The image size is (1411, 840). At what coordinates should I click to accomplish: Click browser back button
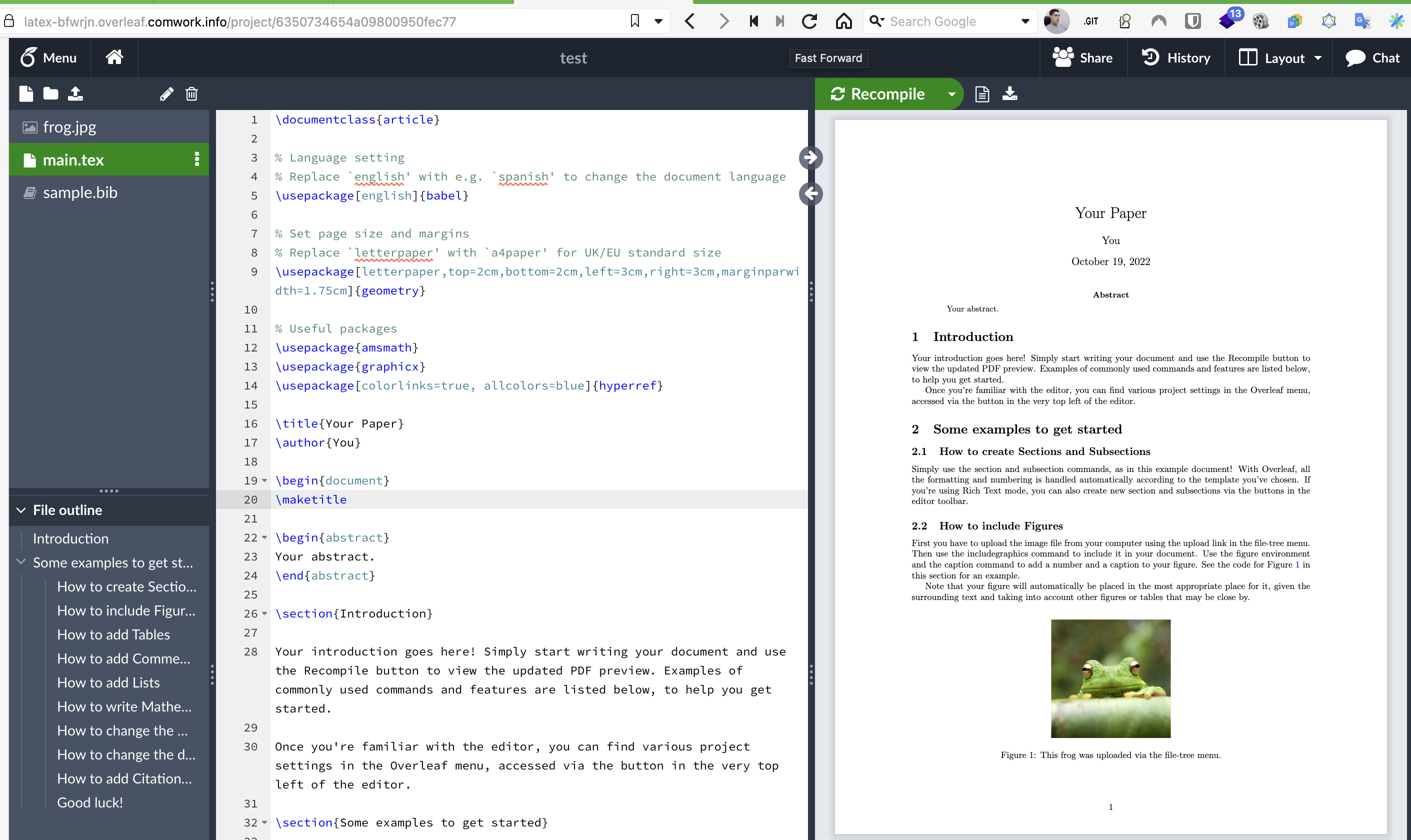coord(689,21)
